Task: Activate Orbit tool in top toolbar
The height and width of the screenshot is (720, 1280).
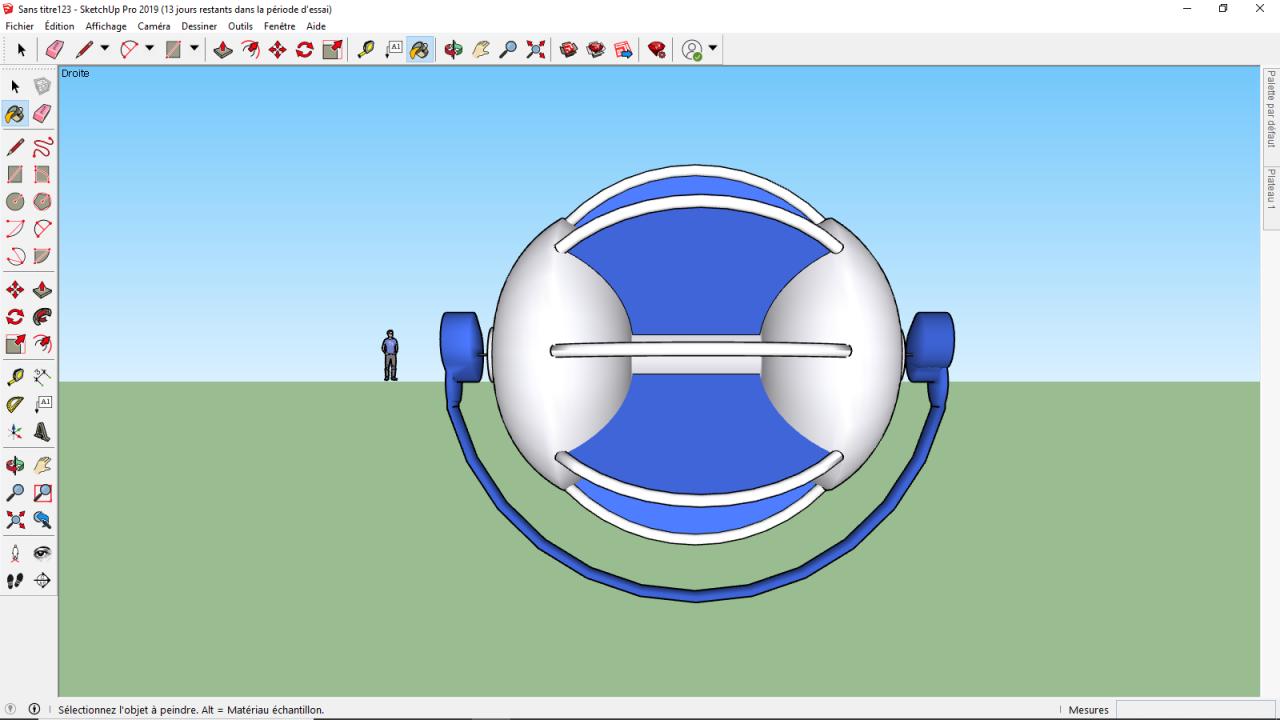Action: 453,49
